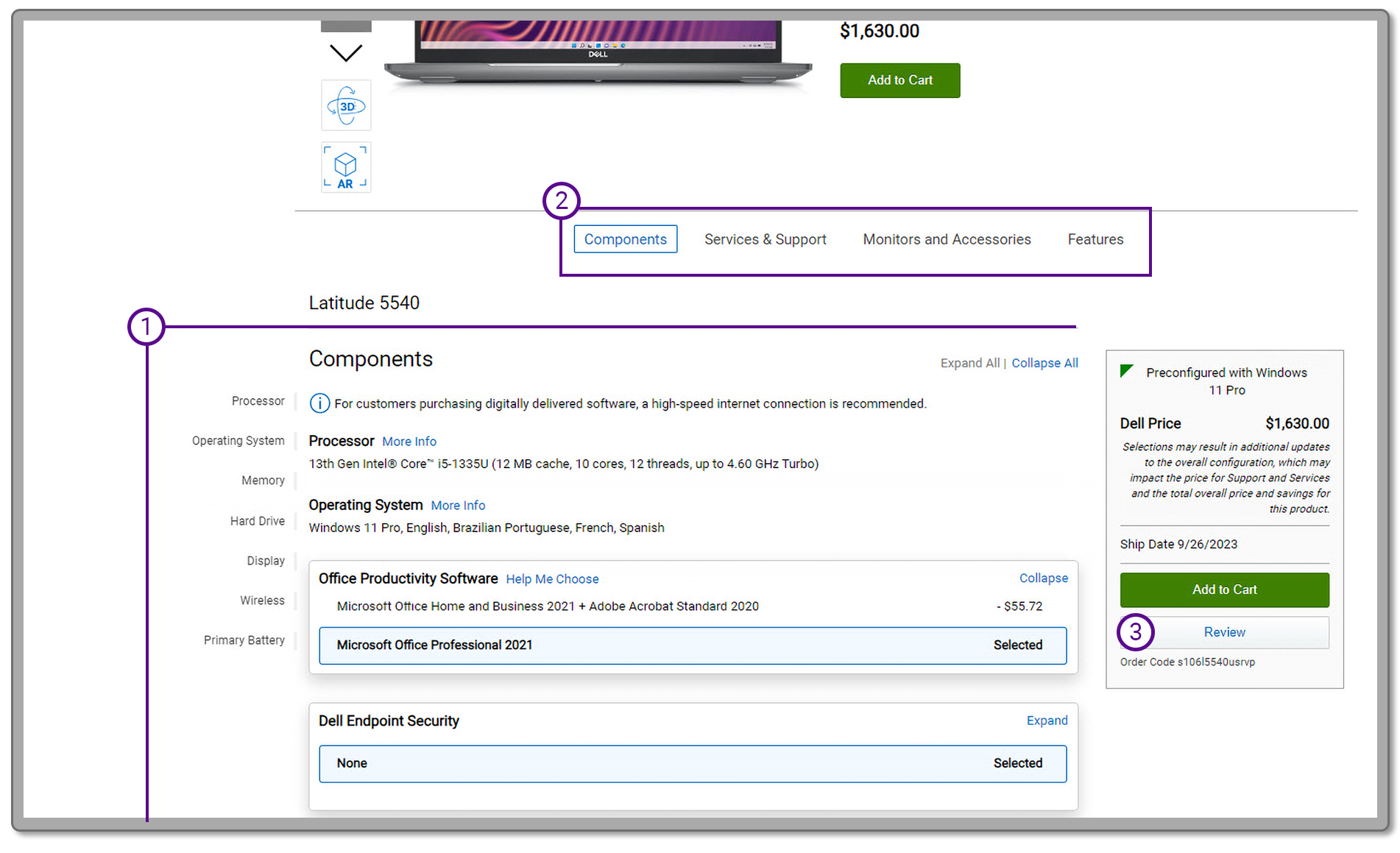
Task: Expand the Dell Endpoint Security section
Action: pyautogui.click(x=1047, y=721)
